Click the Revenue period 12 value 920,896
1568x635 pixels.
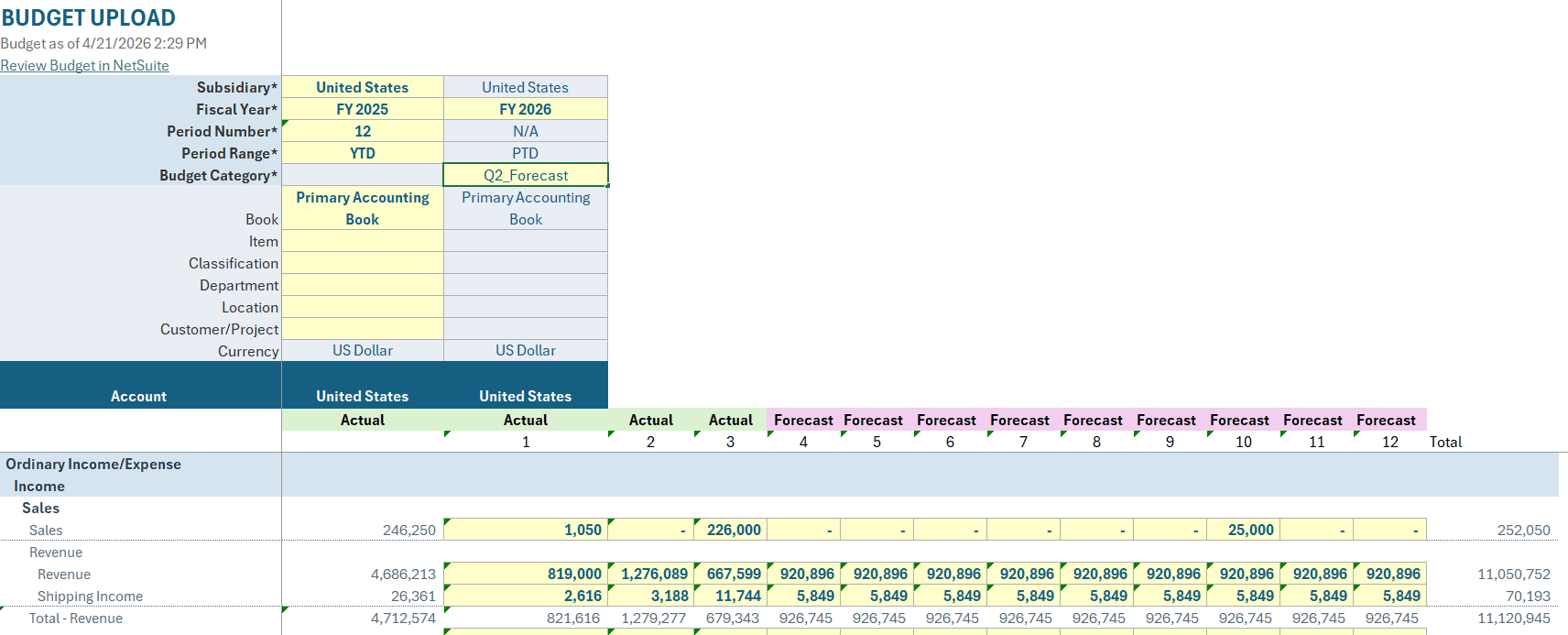(1389, 574)
